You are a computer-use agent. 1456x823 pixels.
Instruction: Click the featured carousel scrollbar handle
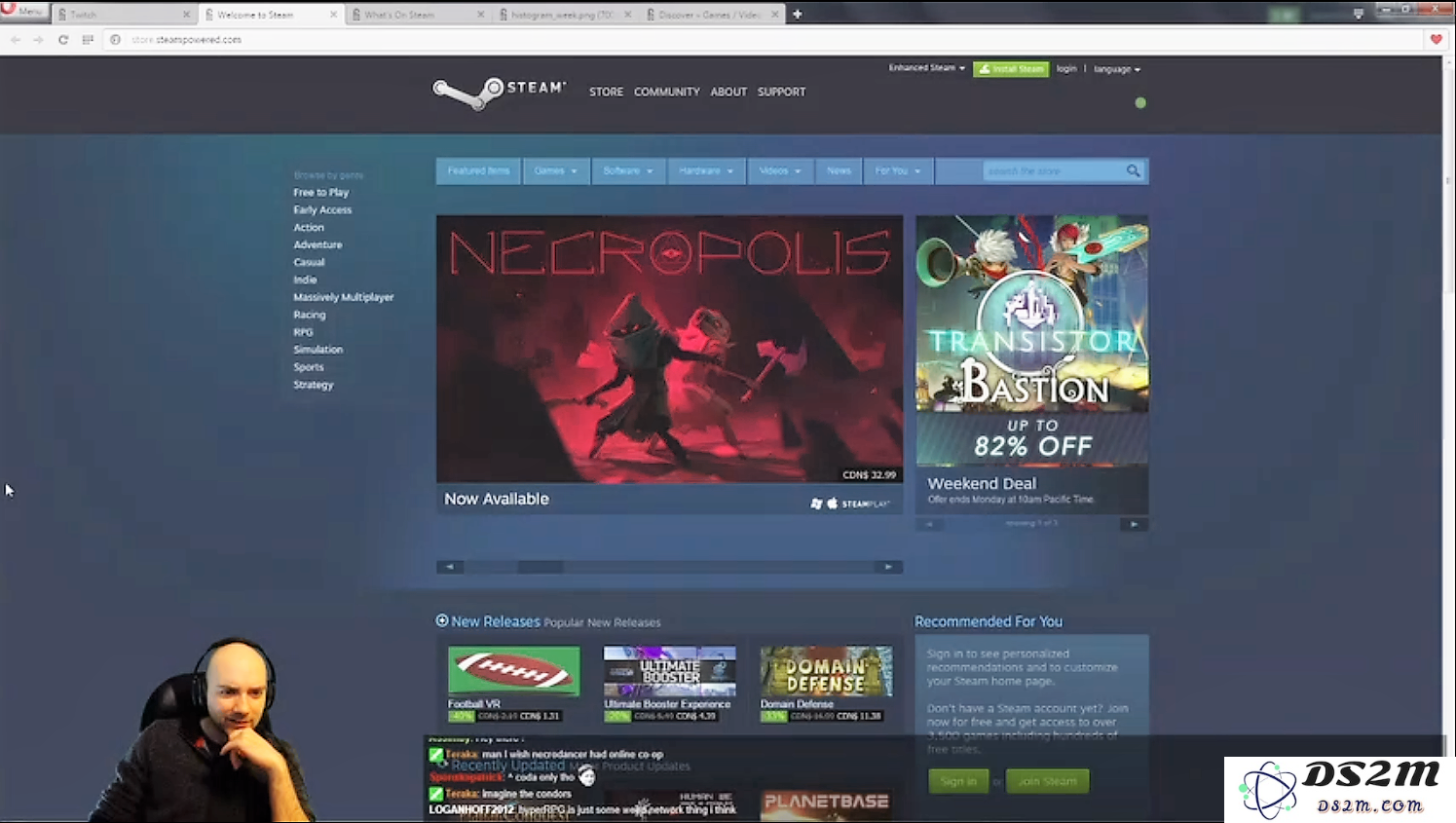pyautogui.click(x=541, y=567)
